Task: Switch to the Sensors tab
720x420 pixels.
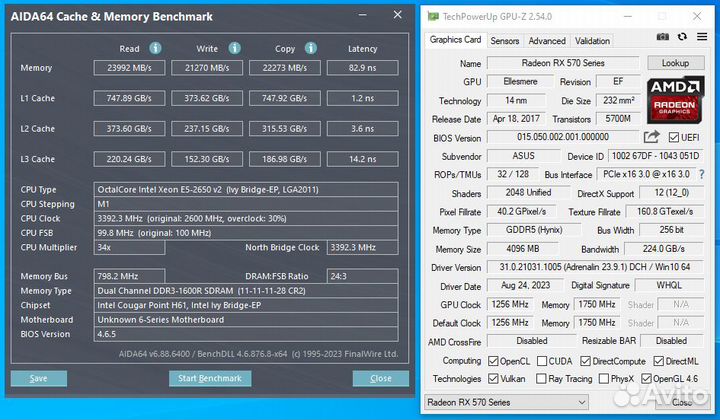Action: (505, 41)
